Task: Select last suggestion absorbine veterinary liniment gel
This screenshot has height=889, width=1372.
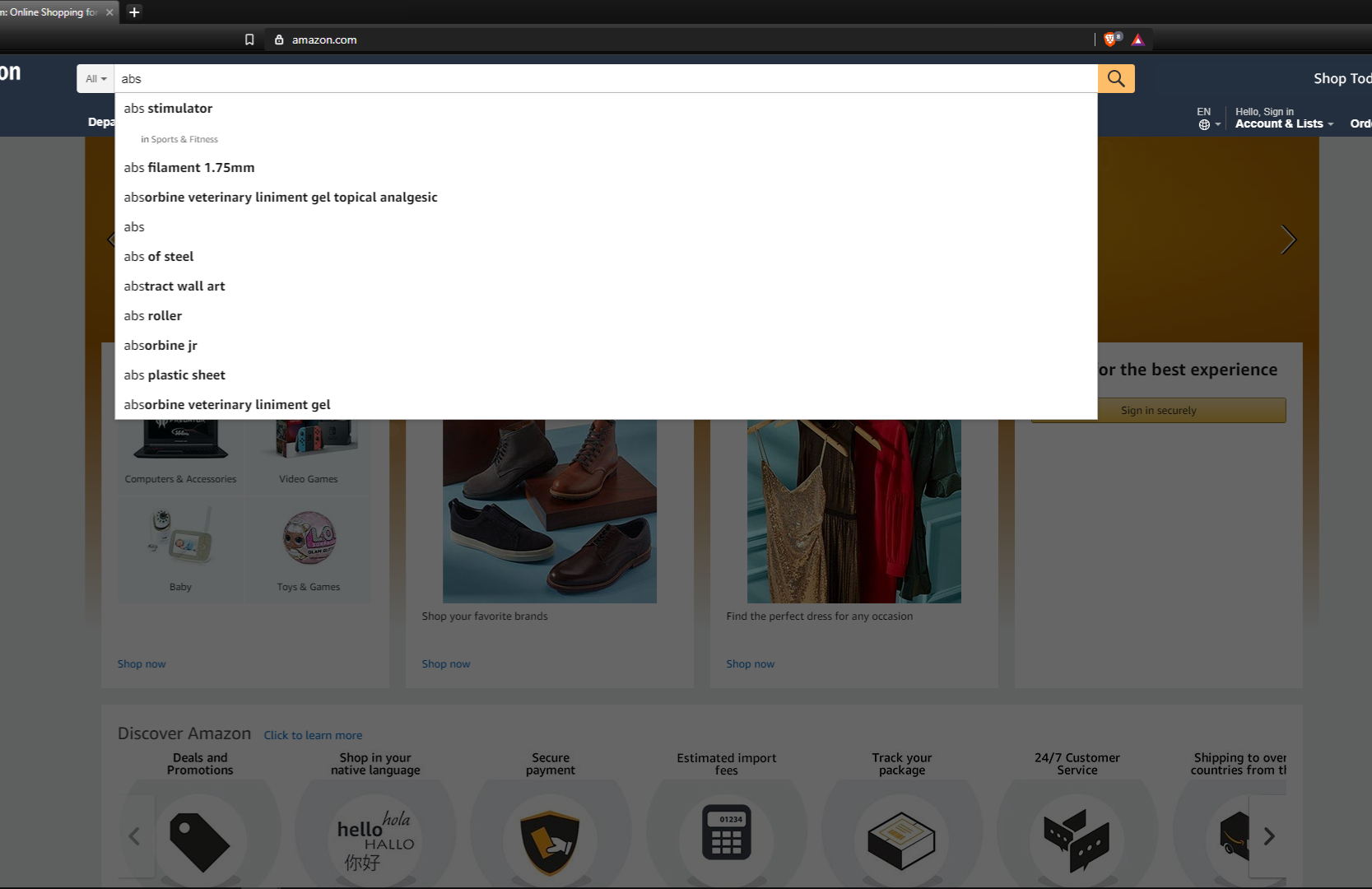Action: pyautogui.click(x=606, y=404)
